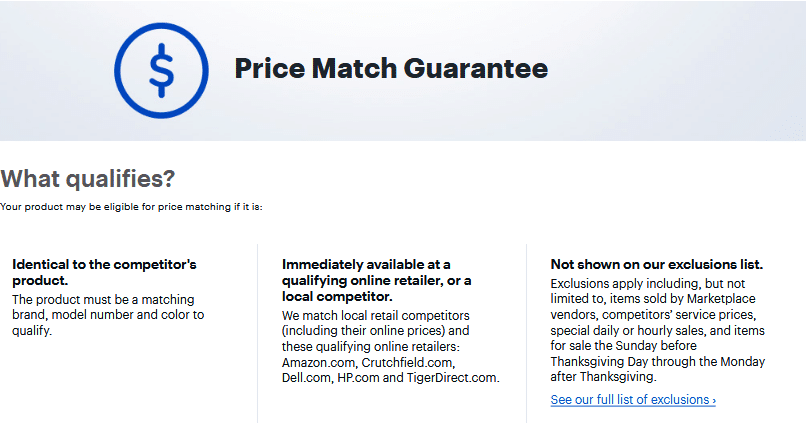Click the 'Your product may be eligible' sentence
This screenshot has width=806, height=438.
click(131, 207)
